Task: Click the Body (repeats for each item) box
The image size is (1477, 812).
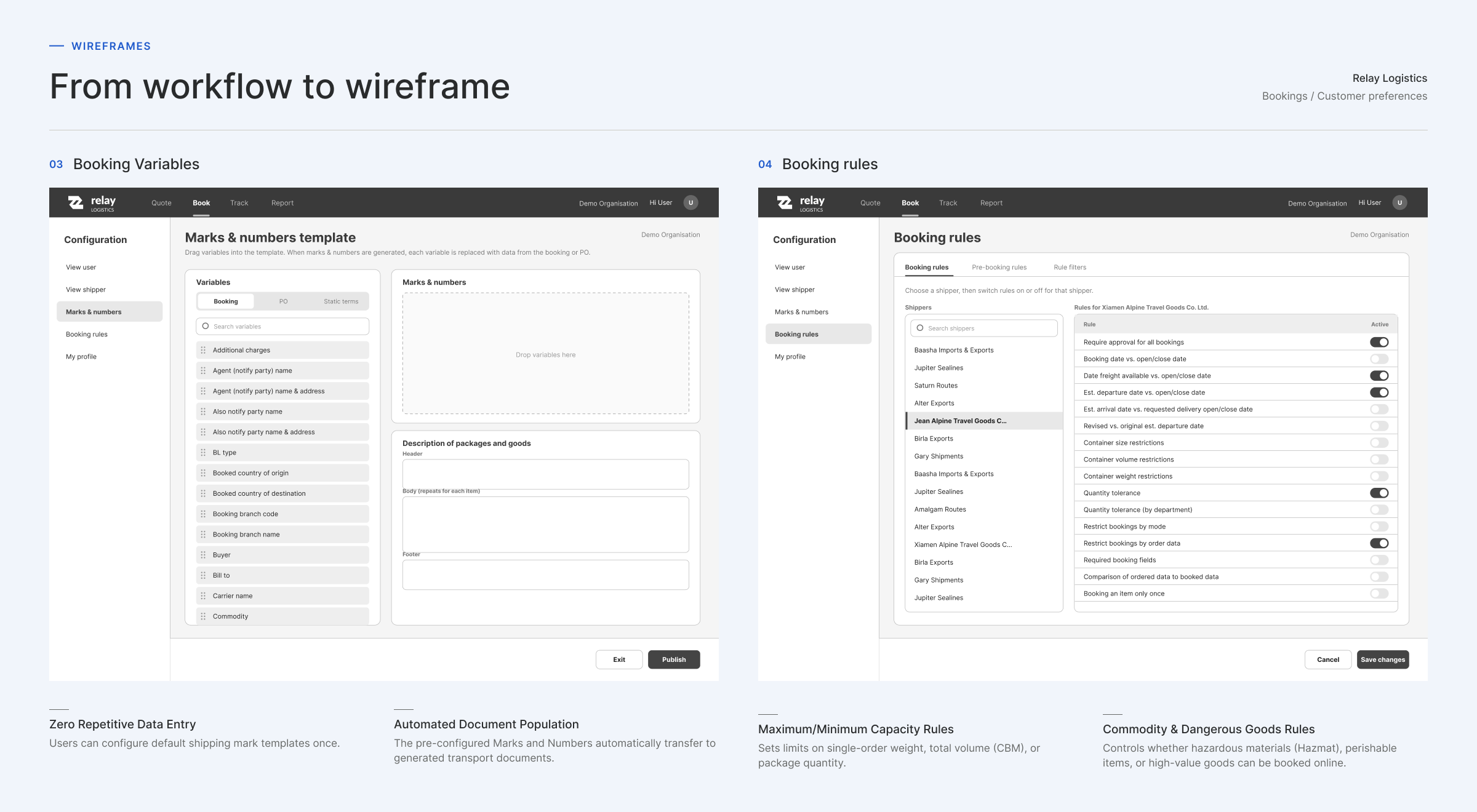Action: click(x=545, y=525)
